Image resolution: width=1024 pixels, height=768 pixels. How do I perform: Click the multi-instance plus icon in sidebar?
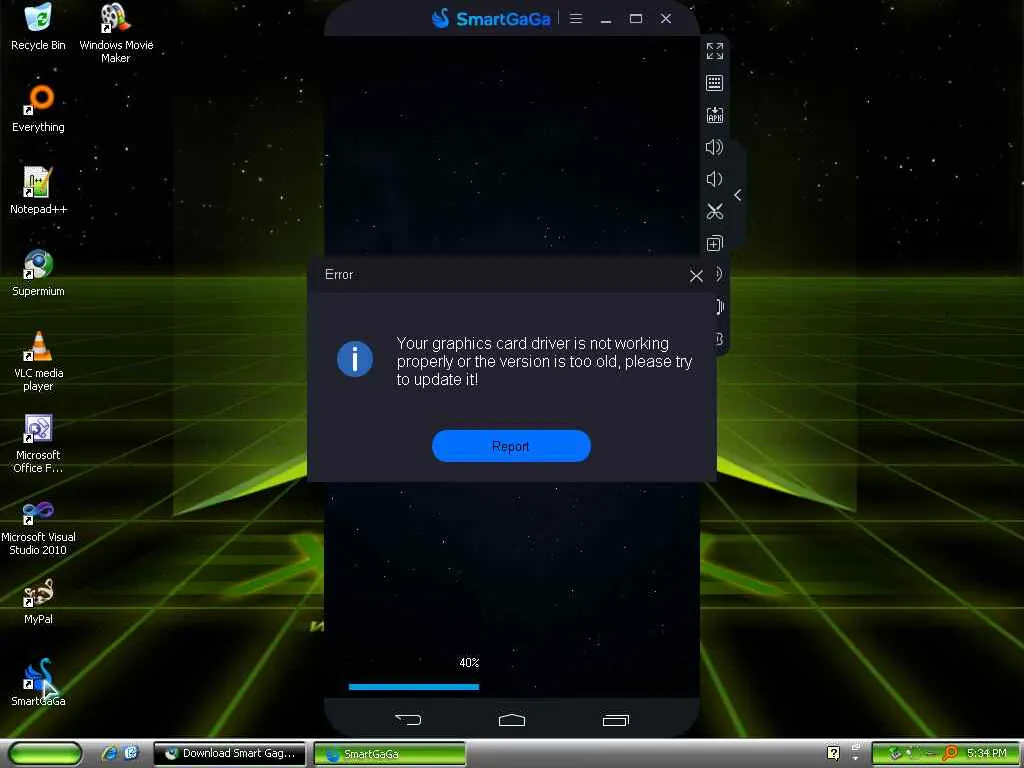point(714,243)
